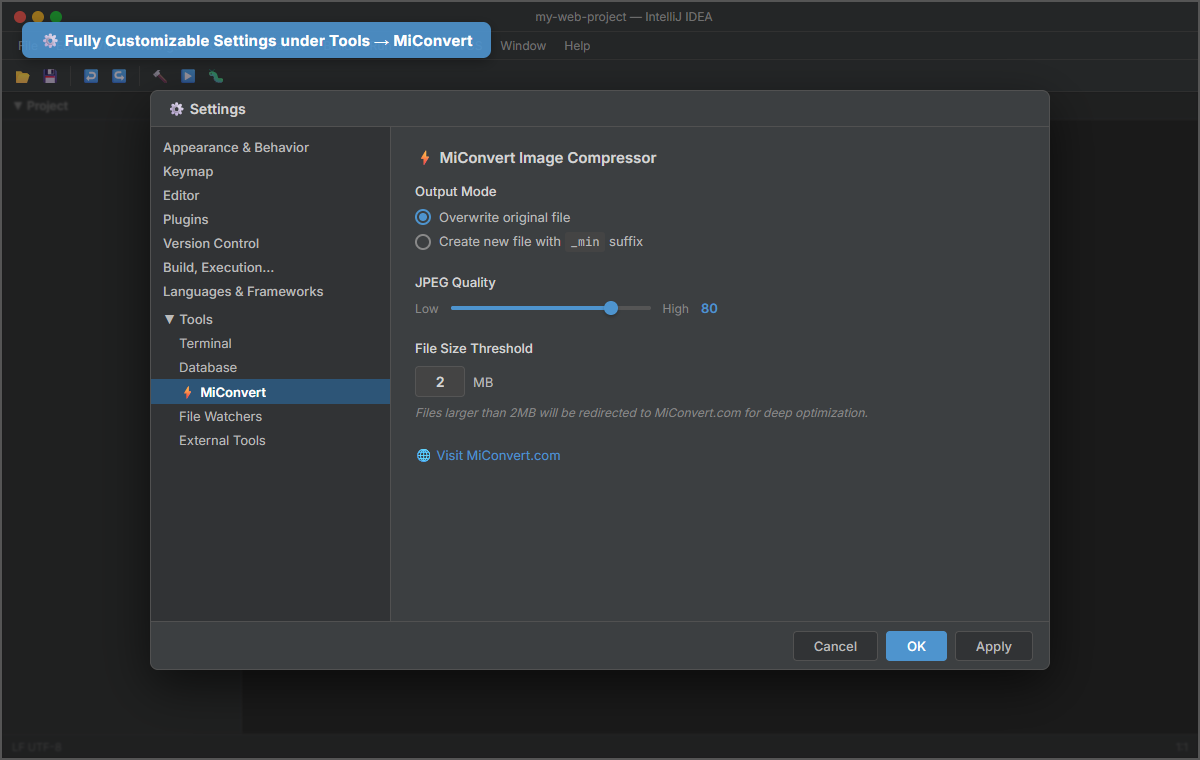Click the Build hammer toolbar icon
Screen dimensions: 1200x760
(158, 76)
